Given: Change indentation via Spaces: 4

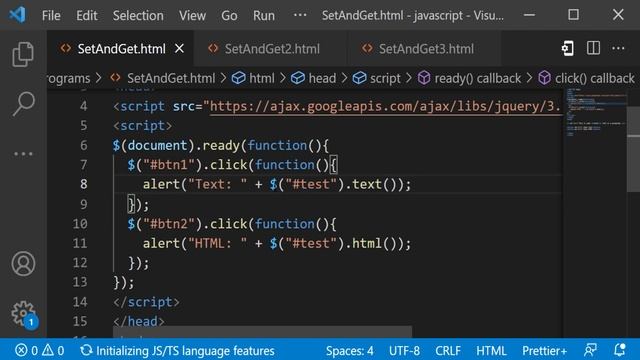Looking at the screenshot, I should click(x=349, y=350).
